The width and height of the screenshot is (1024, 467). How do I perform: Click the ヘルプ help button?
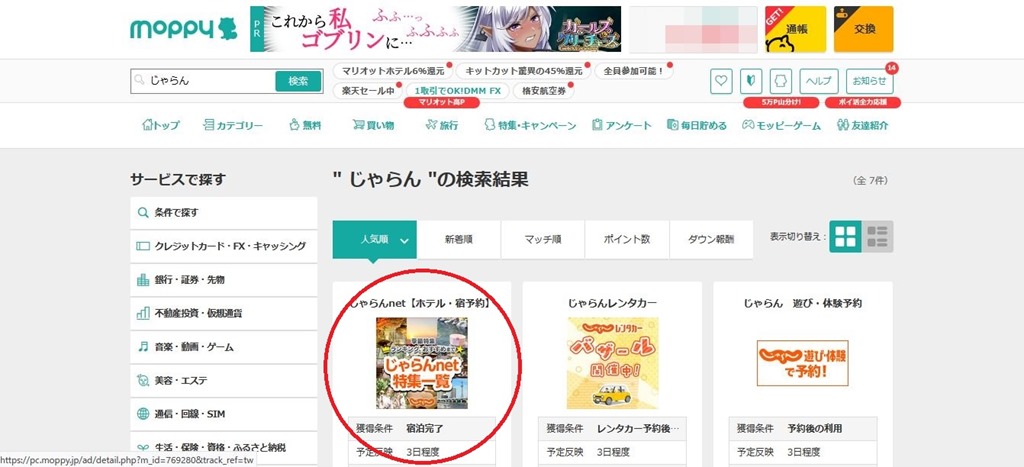[819, 81]
